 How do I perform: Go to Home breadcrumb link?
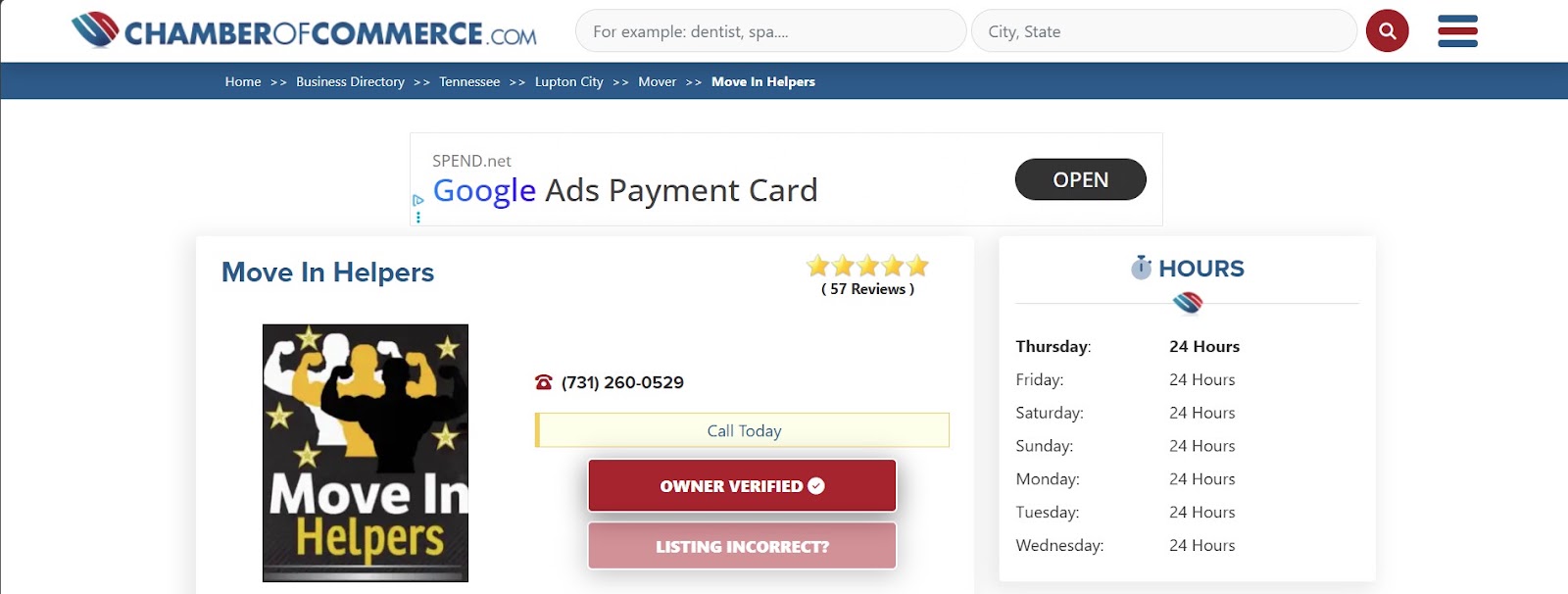tap(243, 81)
